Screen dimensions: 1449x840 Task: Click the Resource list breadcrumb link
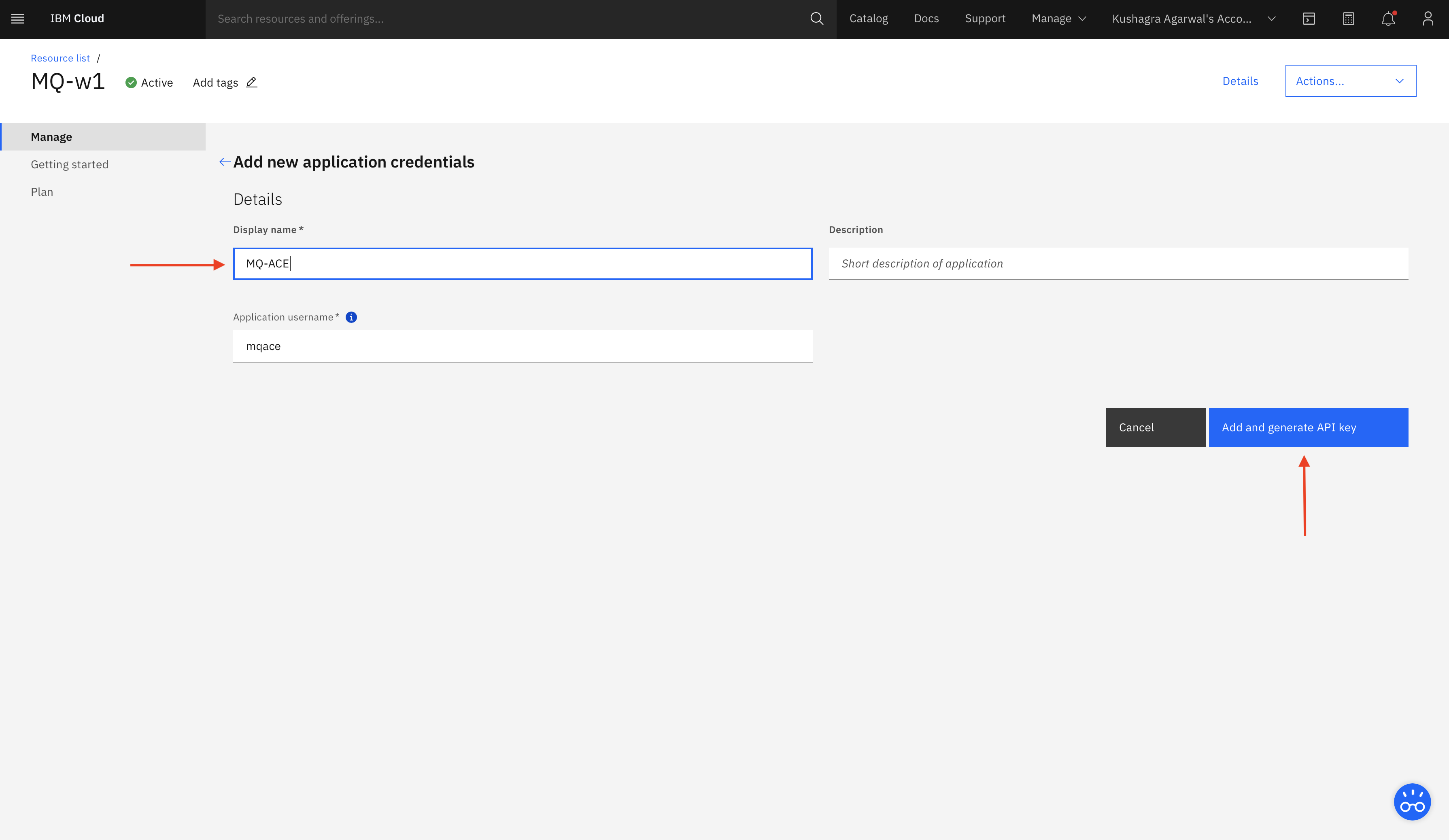click(x=60, y=58)
